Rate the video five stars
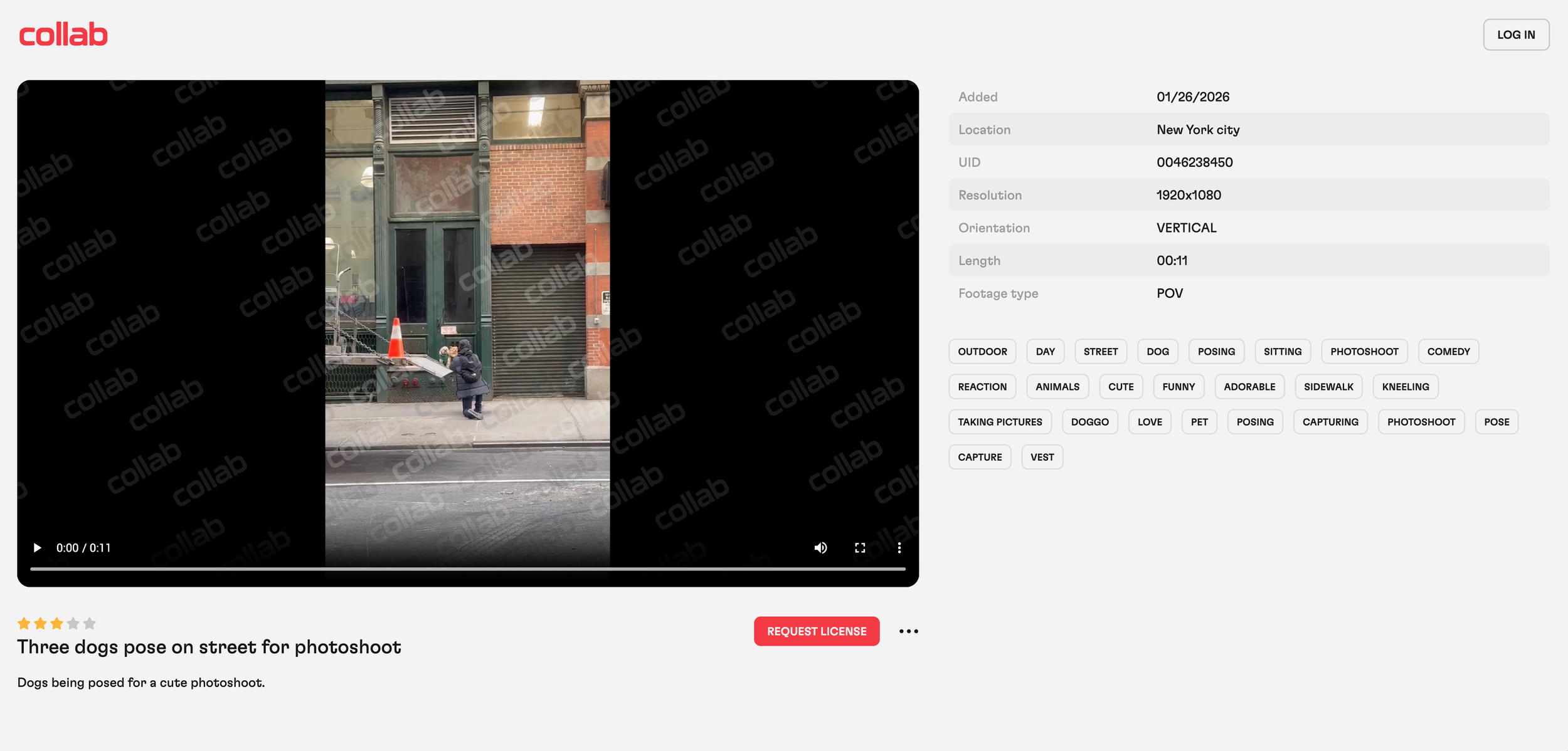 coord(90,623)
